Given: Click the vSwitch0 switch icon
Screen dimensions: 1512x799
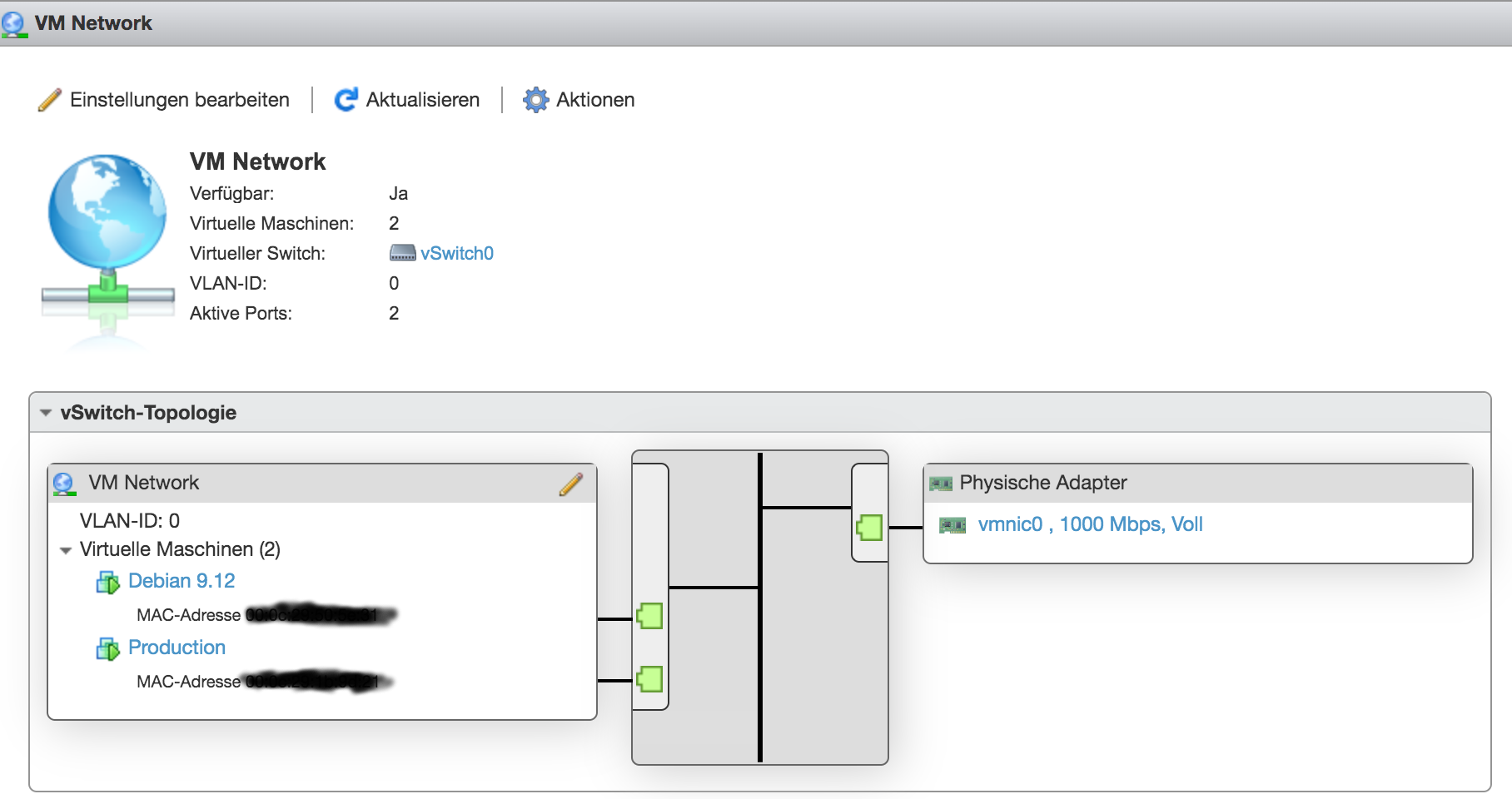Looking at the screenshot, I should coord(402,253).
